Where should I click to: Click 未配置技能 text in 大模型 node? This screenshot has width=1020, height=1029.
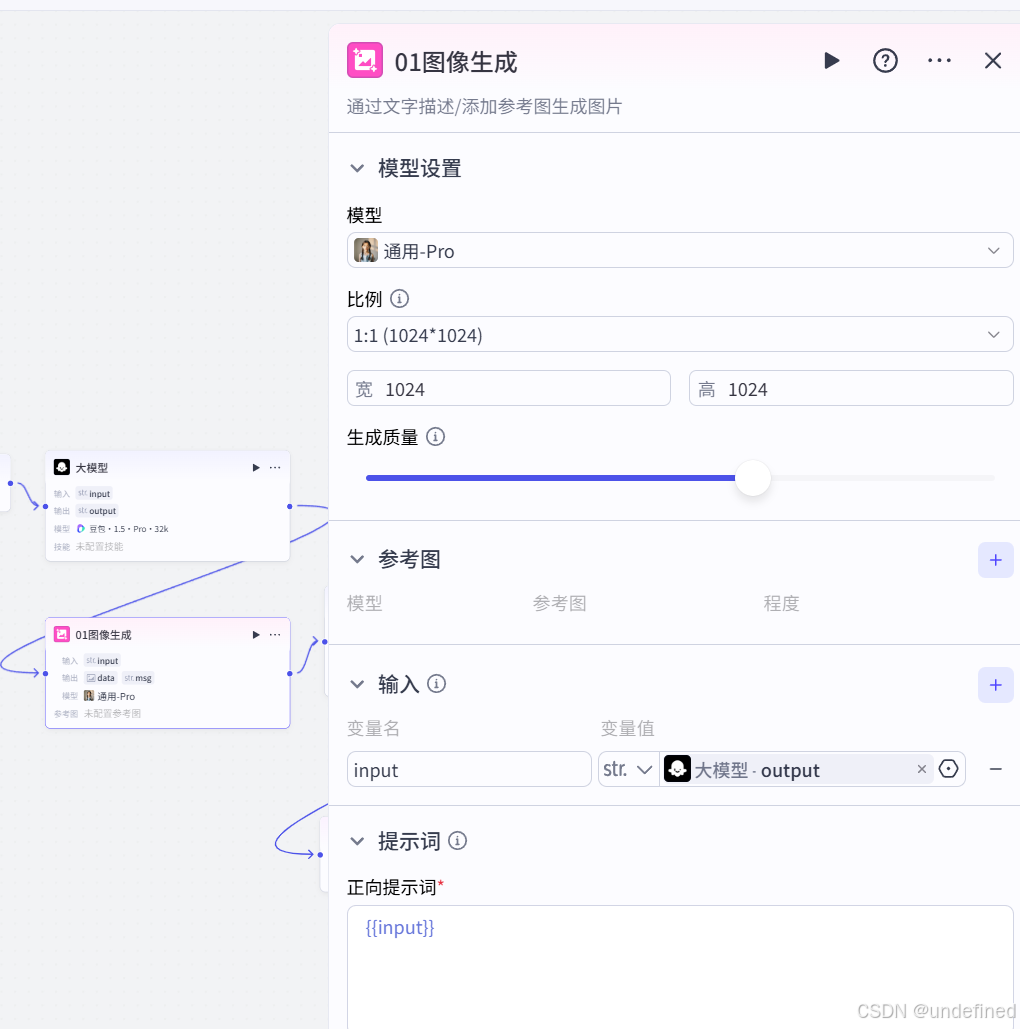pos(99,547)
